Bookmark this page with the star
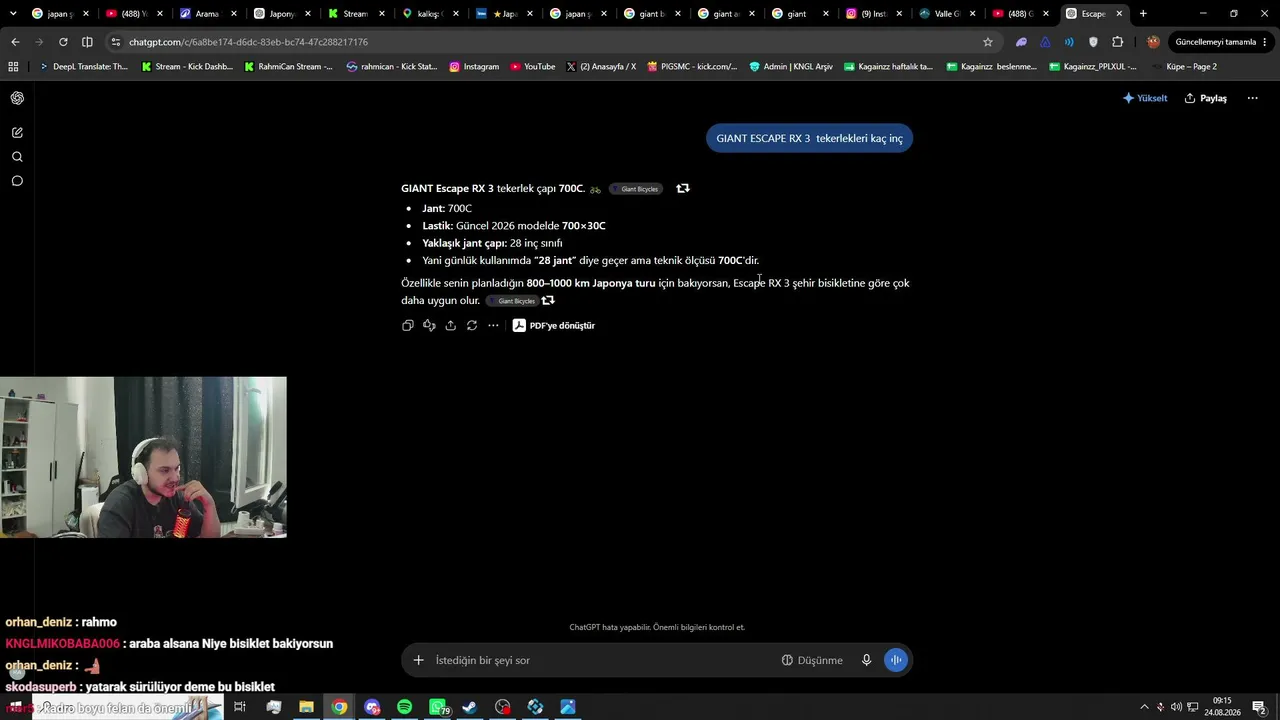Viewport: 1280px width, 720px height. click(x=988, y=42)
